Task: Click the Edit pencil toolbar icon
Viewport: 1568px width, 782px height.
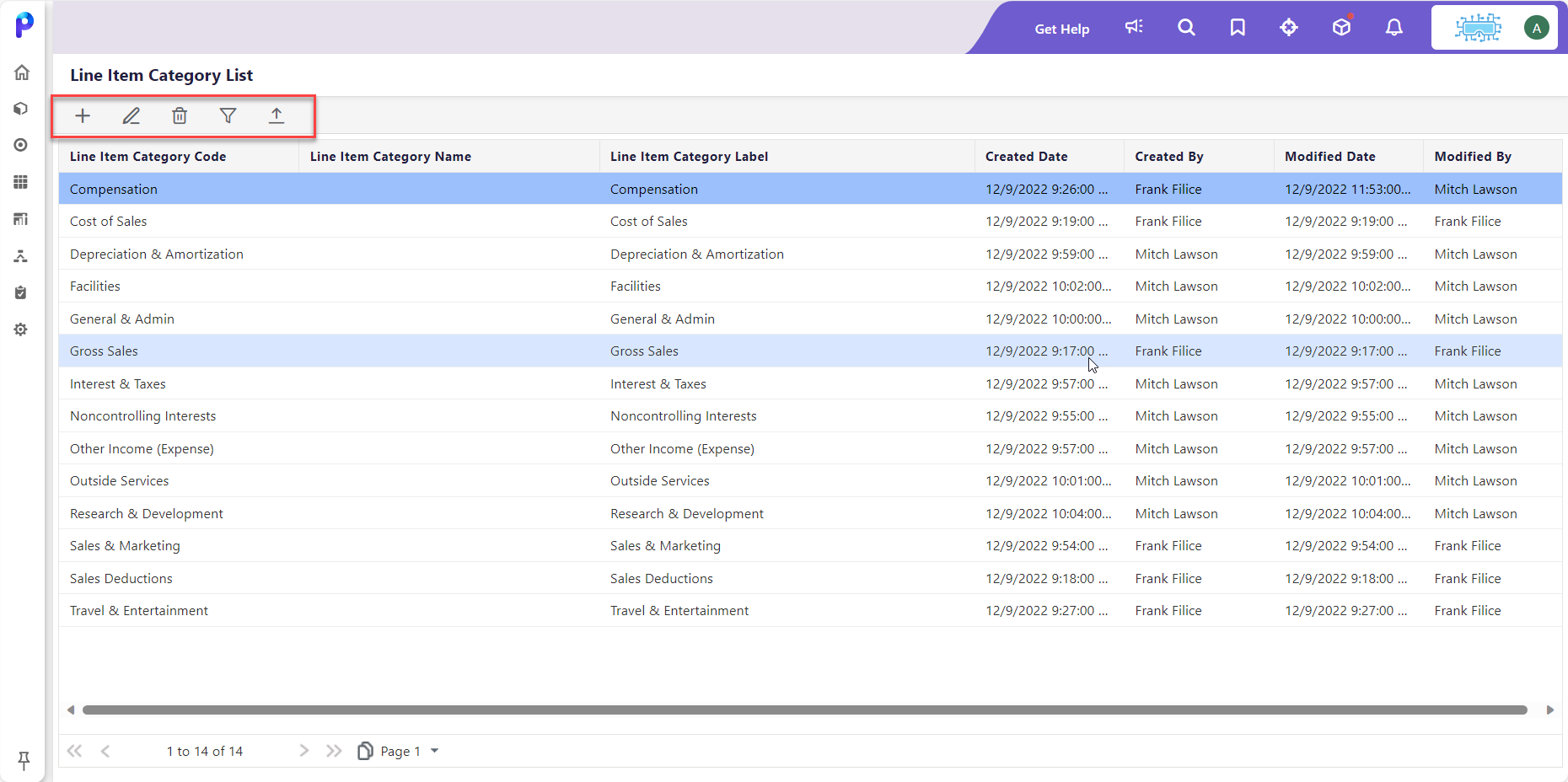Action: point(132,116)
